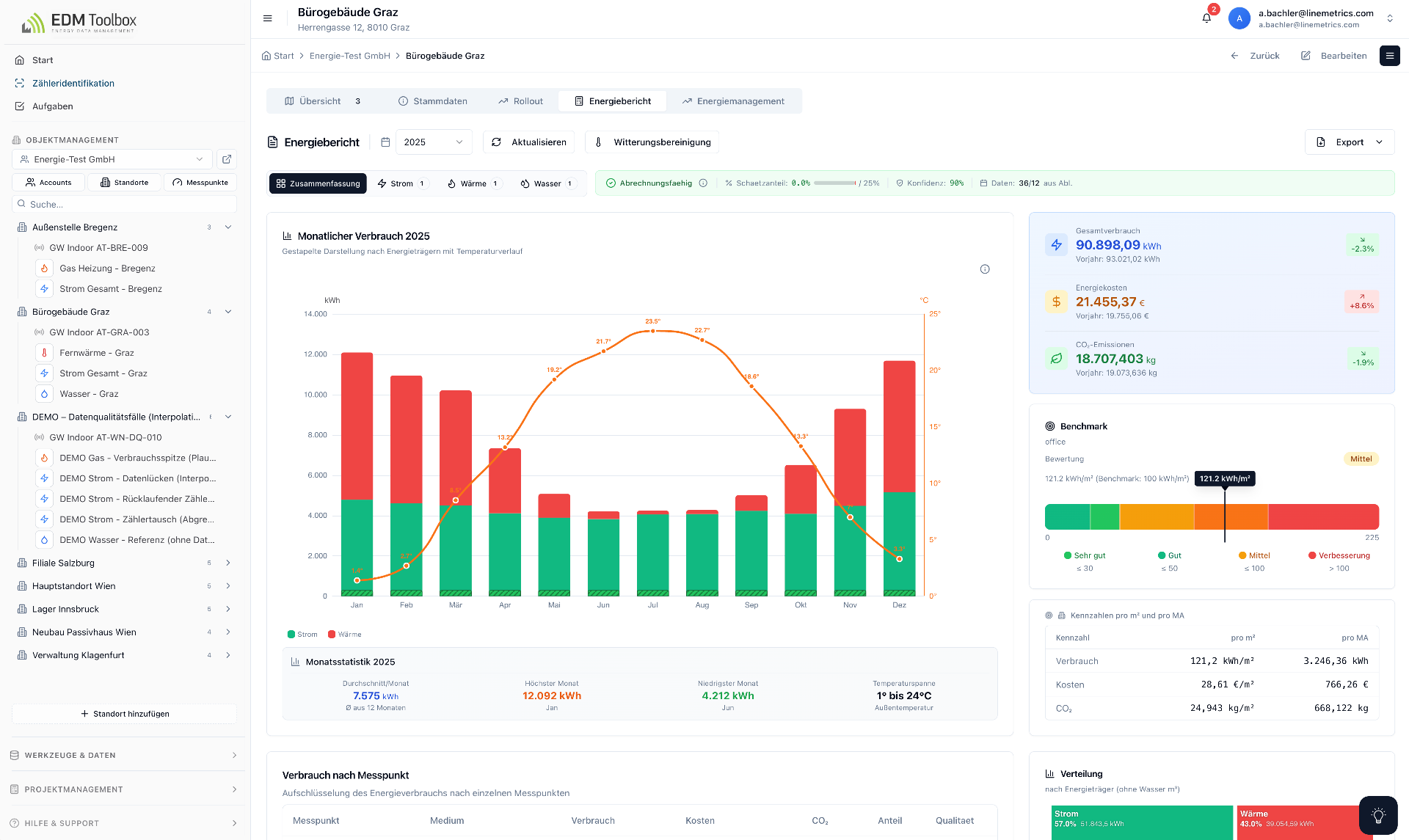Open Zähleridentifikation in sidebar

pos(73,84)
